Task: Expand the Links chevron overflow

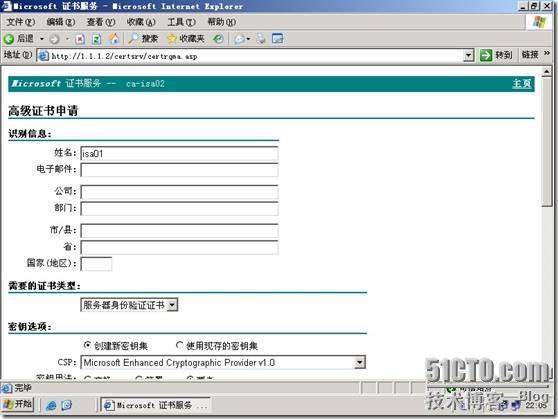Action: tap(547, 53)
